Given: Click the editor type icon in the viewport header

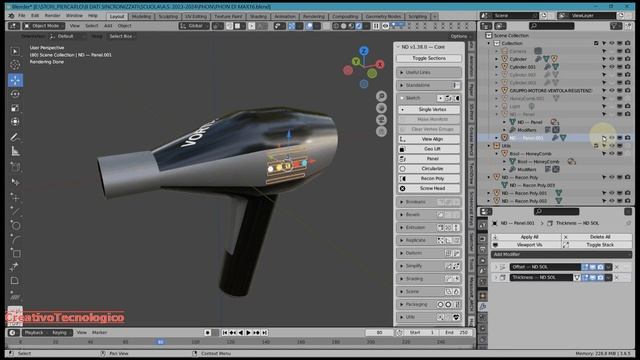Looking at the screenshot, I should point(13,26).
